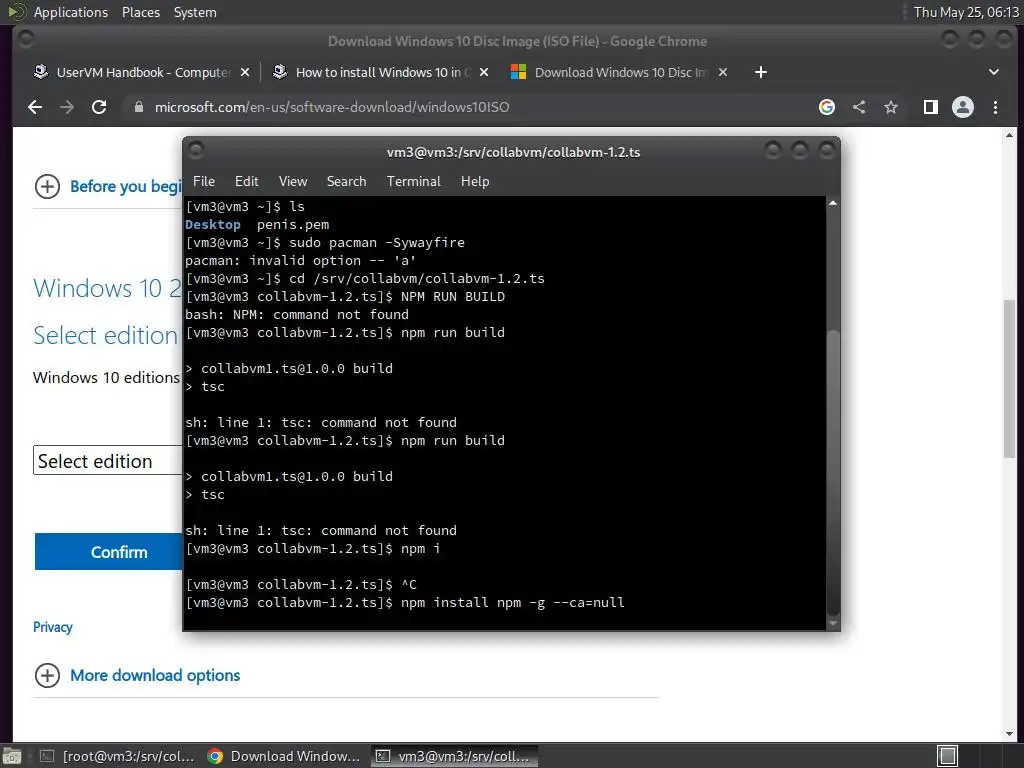Viewport: 1024px width, 768px height.
Task: Select vm3@vm3 terminal taskbar item
Action: [x=455, y=756]
